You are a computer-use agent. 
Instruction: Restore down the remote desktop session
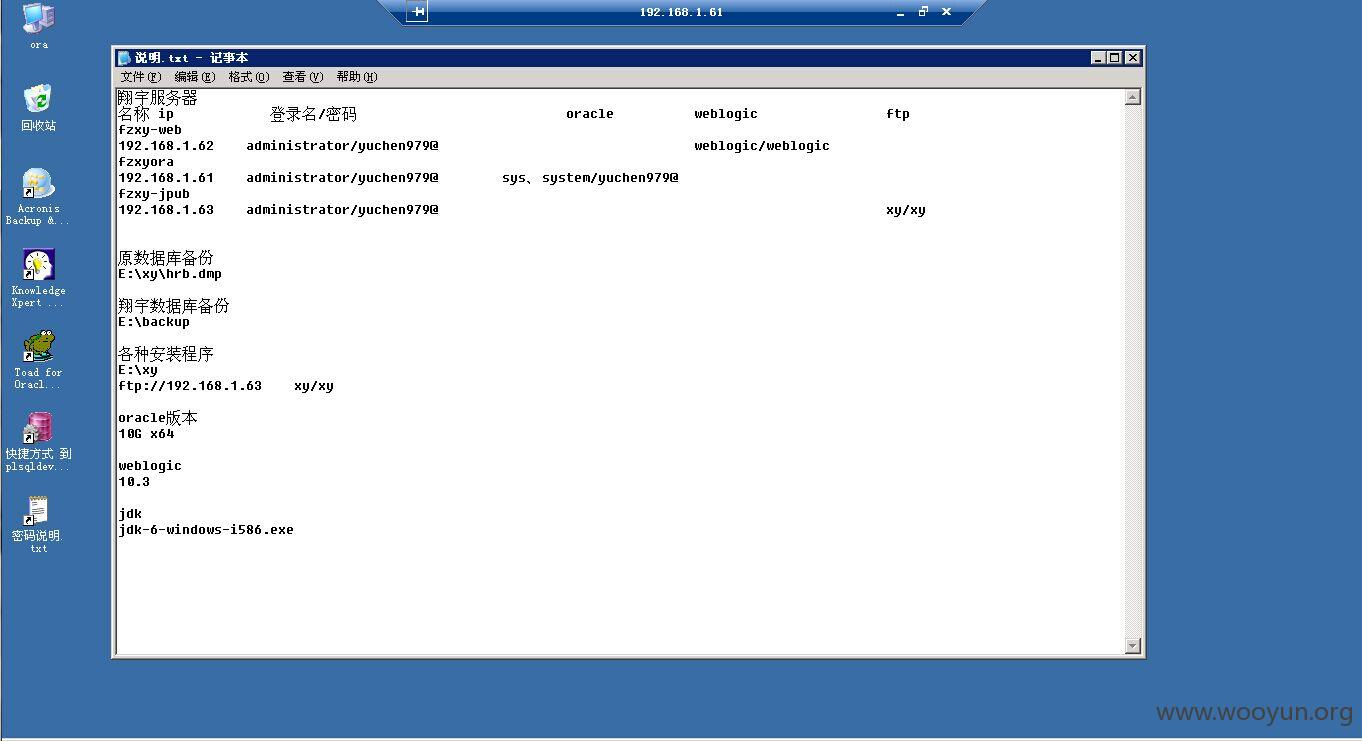[923, 12]
